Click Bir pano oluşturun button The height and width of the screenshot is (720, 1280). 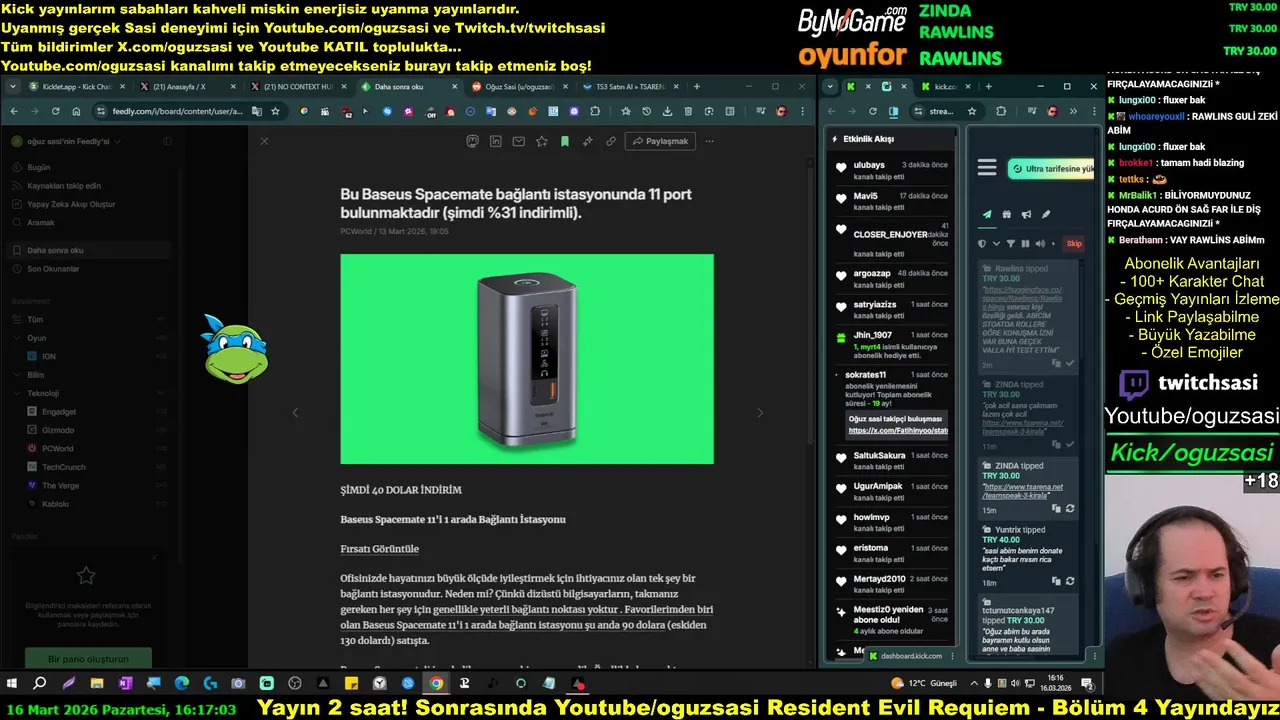point(88,659)
